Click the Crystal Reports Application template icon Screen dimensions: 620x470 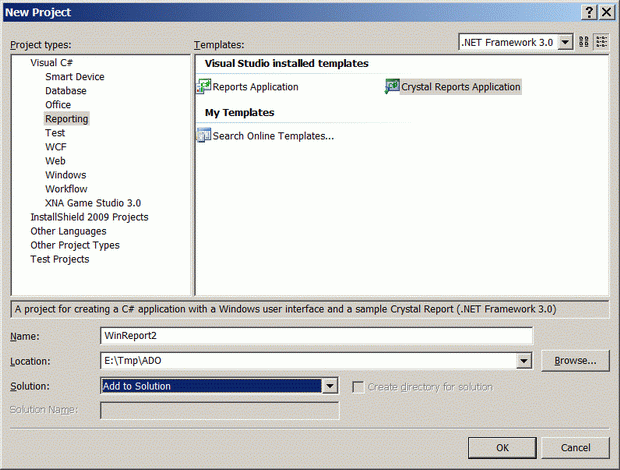[392, 86]
